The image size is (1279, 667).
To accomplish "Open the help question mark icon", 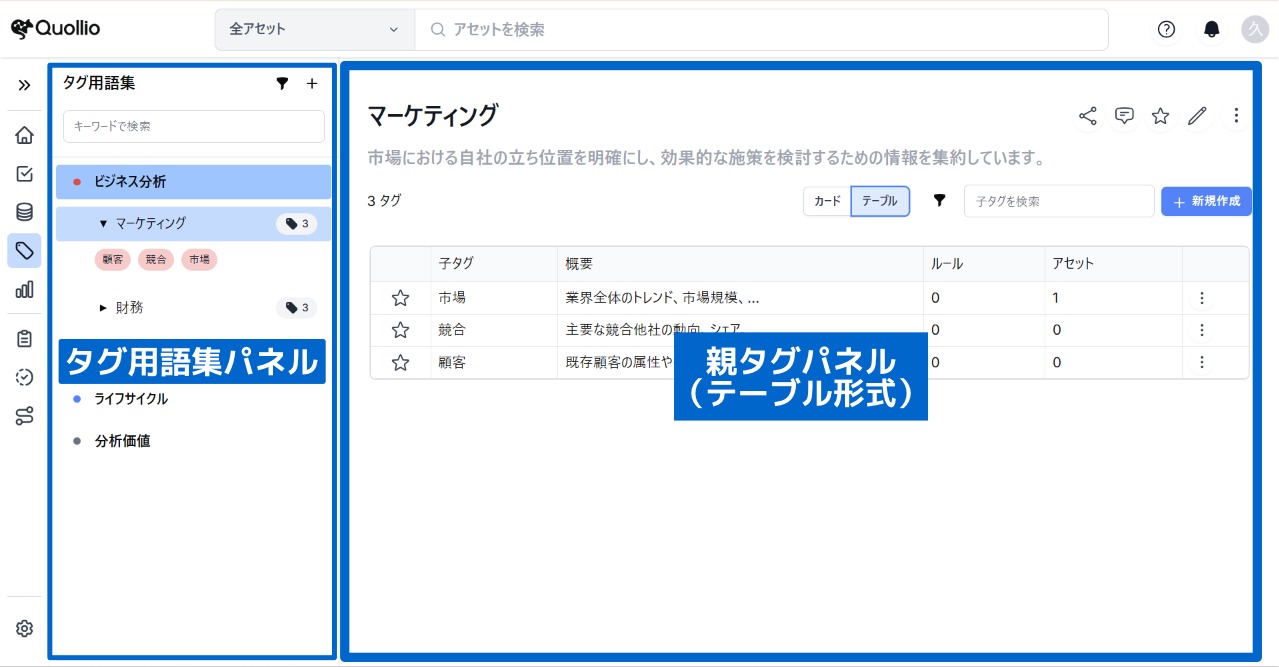I will [x=1166, y=29].
